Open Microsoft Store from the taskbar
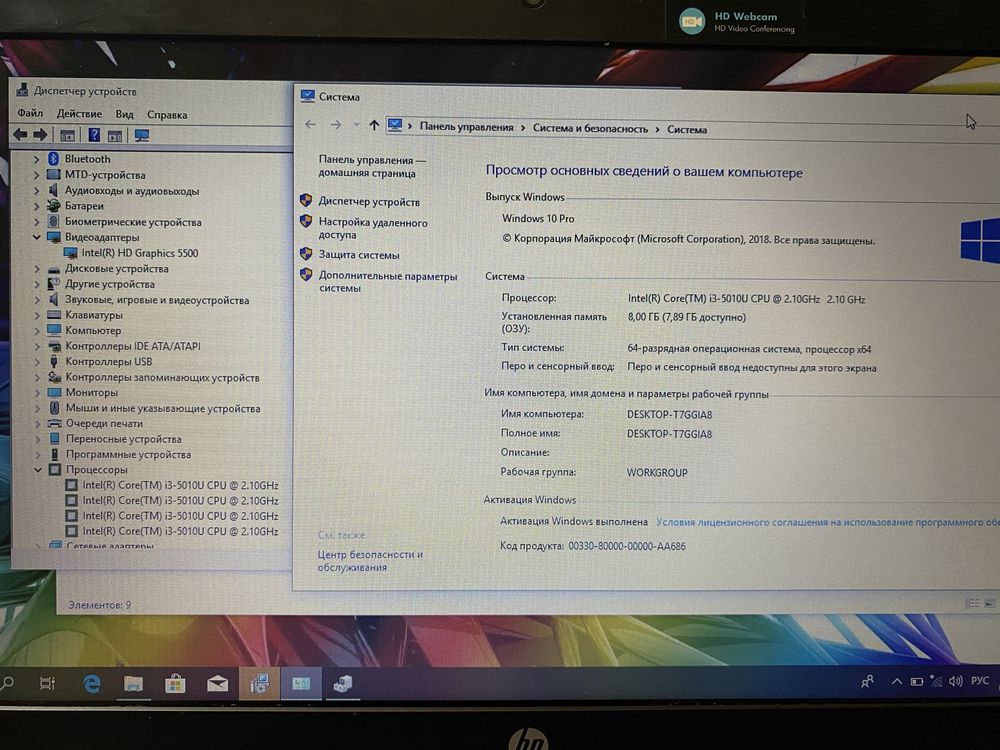Viewport: 1000px width, 750px height. (175, 684)
